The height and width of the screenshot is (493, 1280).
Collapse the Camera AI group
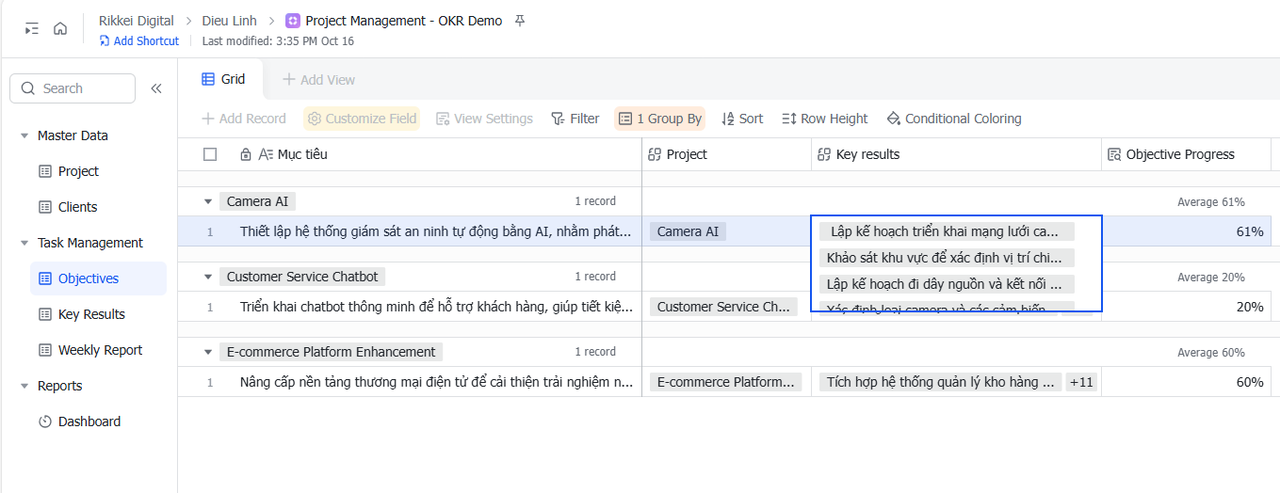(208, 202)
